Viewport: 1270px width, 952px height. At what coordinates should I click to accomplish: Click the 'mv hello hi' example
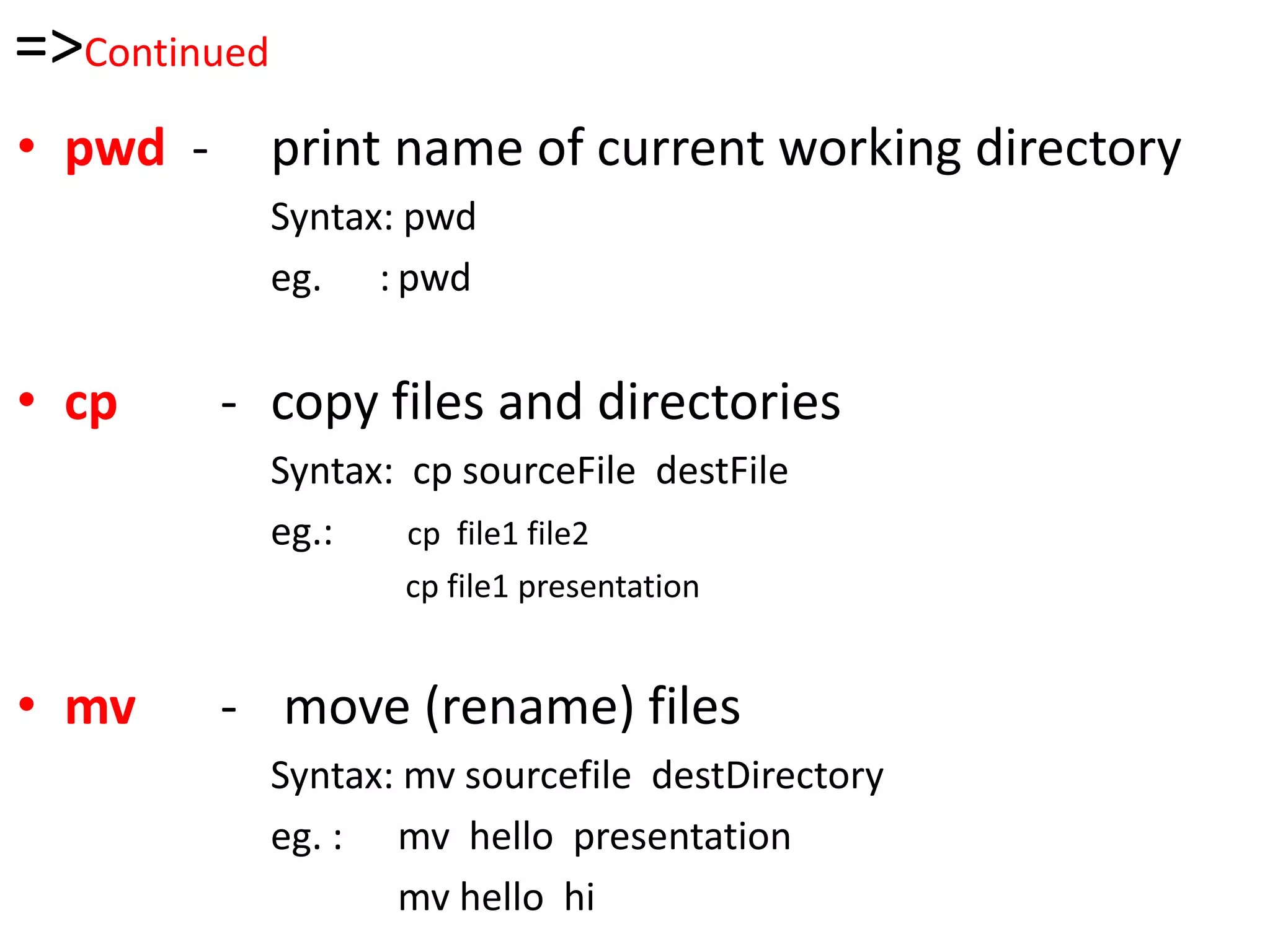[x=496, y=897]
